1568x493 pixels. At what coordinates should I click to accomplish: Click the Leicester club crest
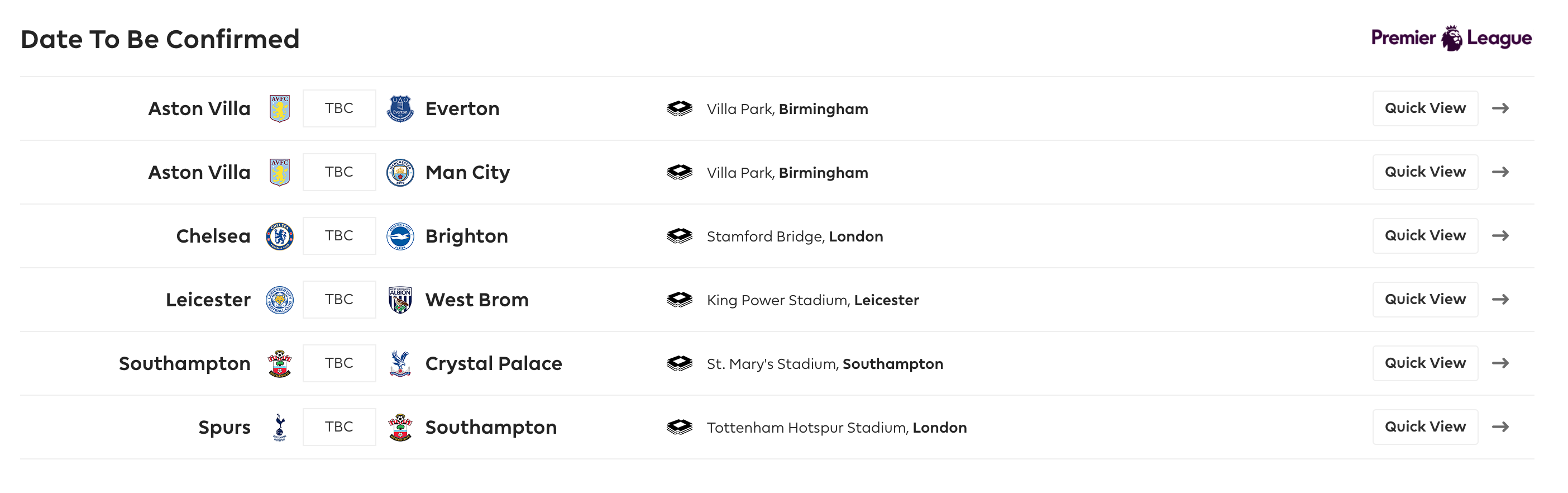[279, 300]
